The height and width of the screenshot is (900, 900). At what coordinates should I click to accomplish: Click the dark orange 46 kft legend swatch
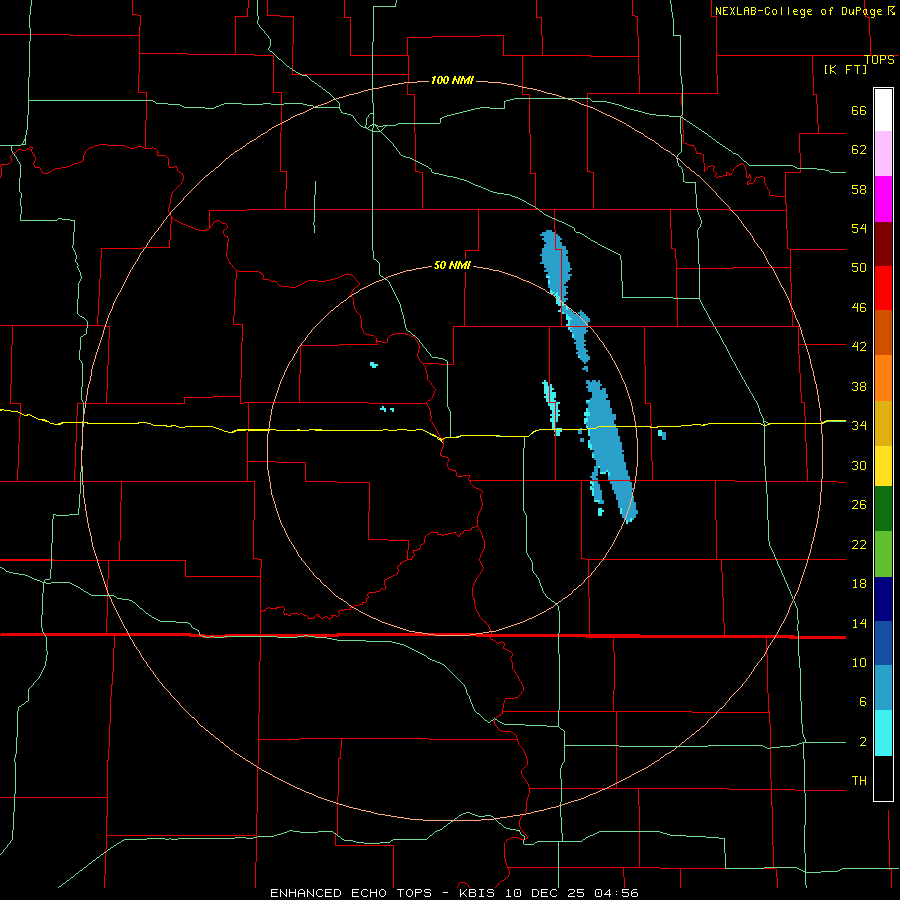(x=883, y=333)
